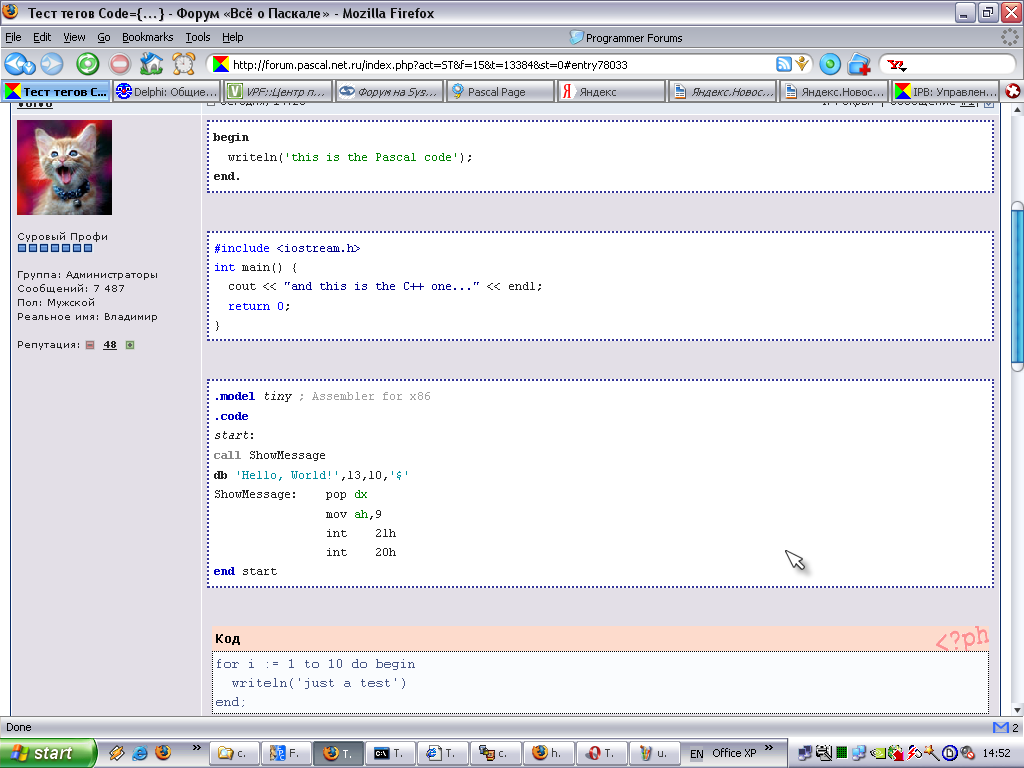The height and width of the screenshot is (768, 1024).
Task: Click the alarm clock toolbar icon
Action: coord(183,64)
